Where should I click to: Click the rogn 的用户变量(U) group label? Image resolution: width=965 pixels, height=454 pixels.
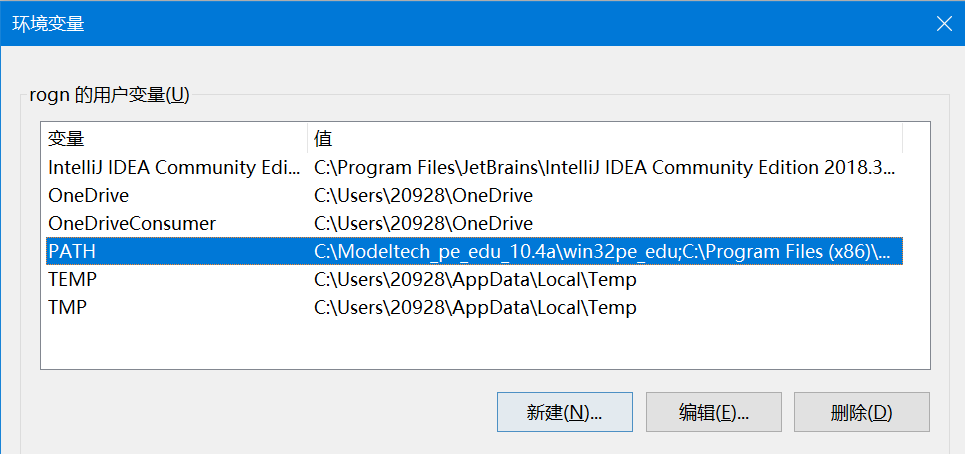pyautogui.click(x=104, y=95)
